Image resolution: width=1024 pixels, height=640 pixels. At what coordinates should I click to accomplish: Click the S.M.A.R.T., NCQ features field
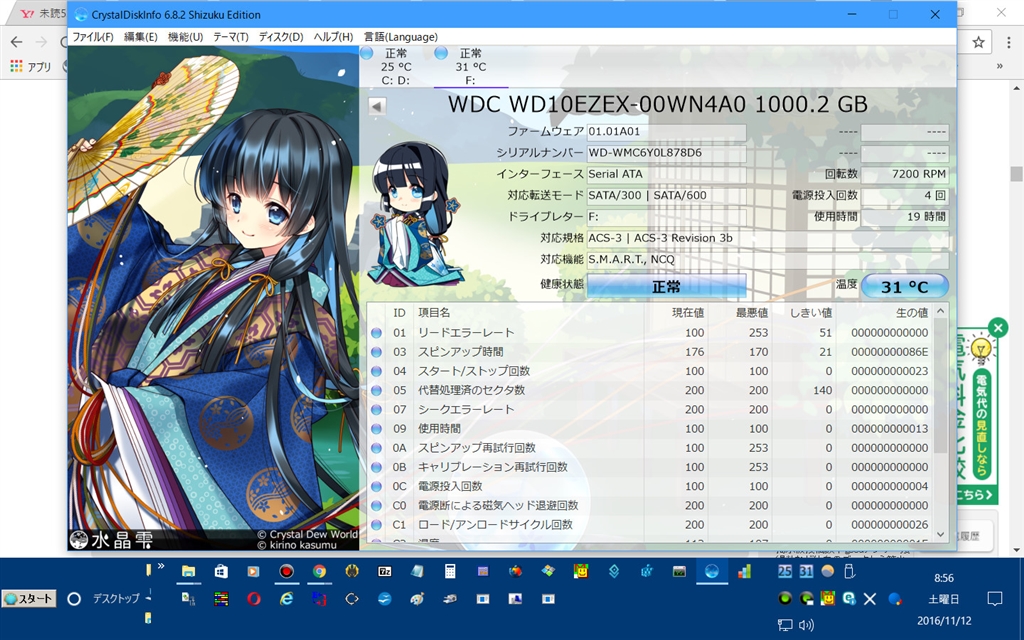[x=767, y=259]
